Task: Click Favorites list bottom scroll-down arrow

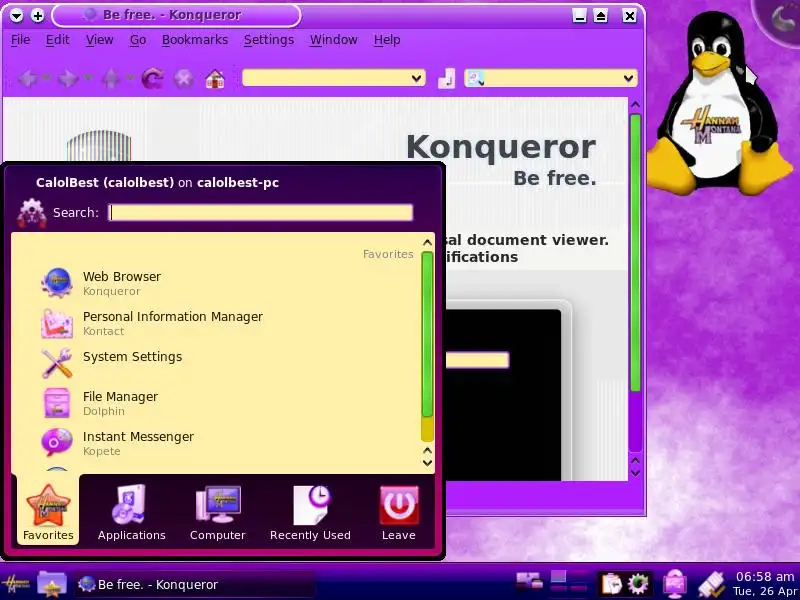Action: (x=428, y=463)
